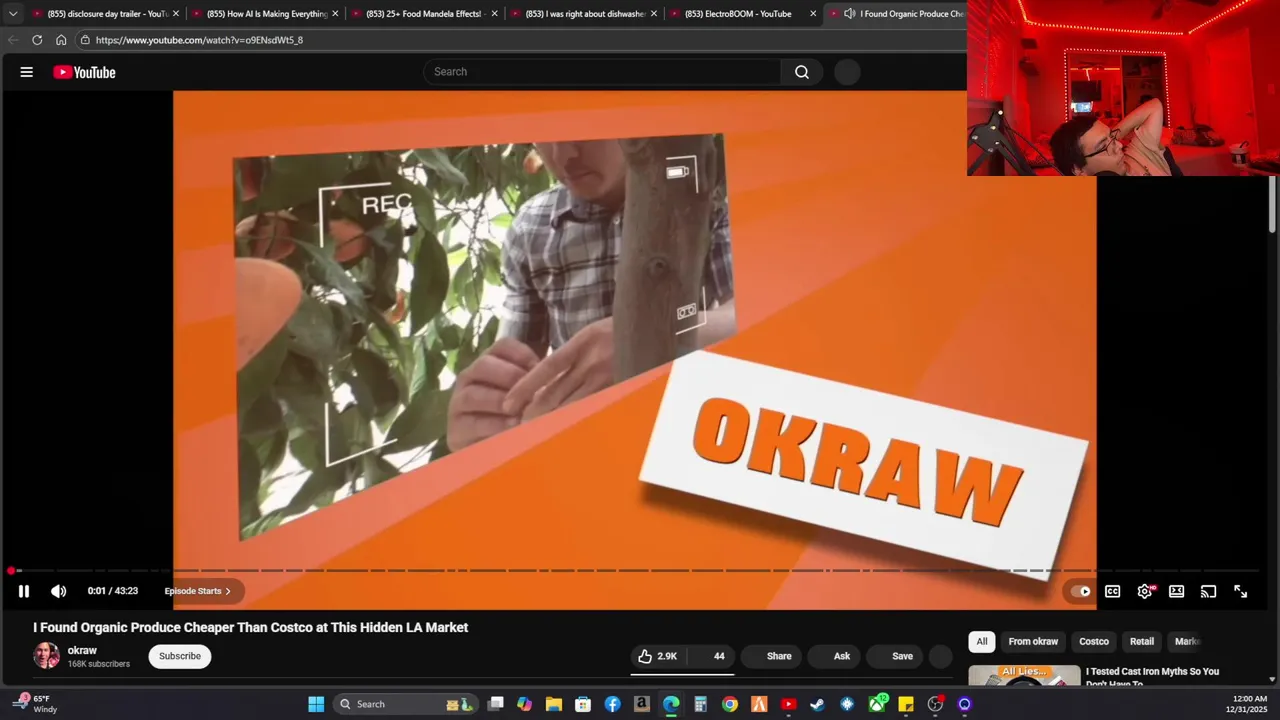Open Calculator from taskbar

tap(700, 704)
